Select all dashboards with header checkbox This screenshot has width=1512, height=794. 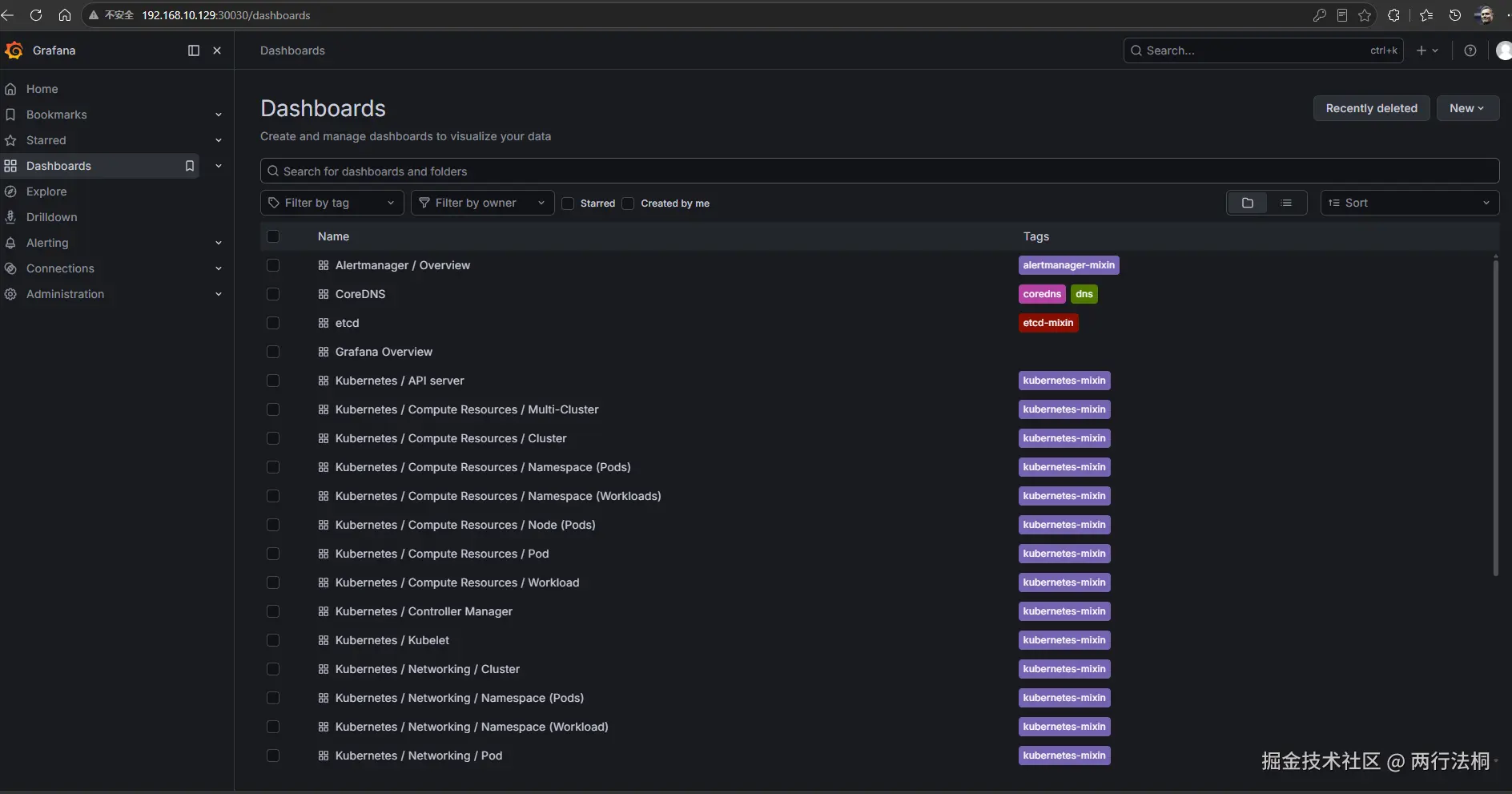273,236
